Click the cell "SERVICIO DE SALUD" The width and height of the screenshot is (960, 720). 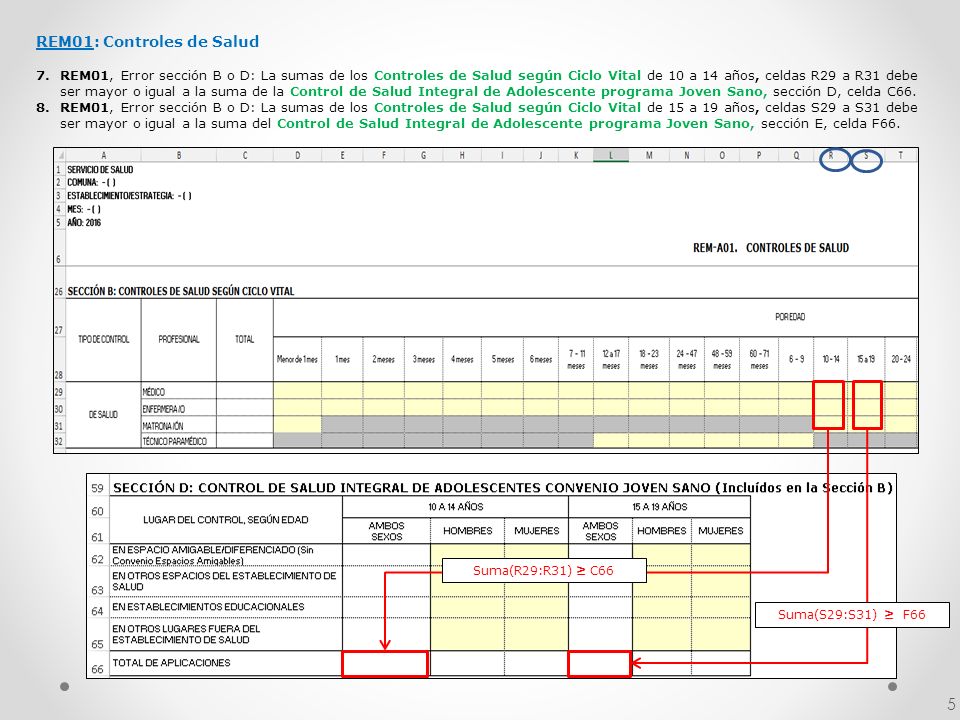(100, 170)
